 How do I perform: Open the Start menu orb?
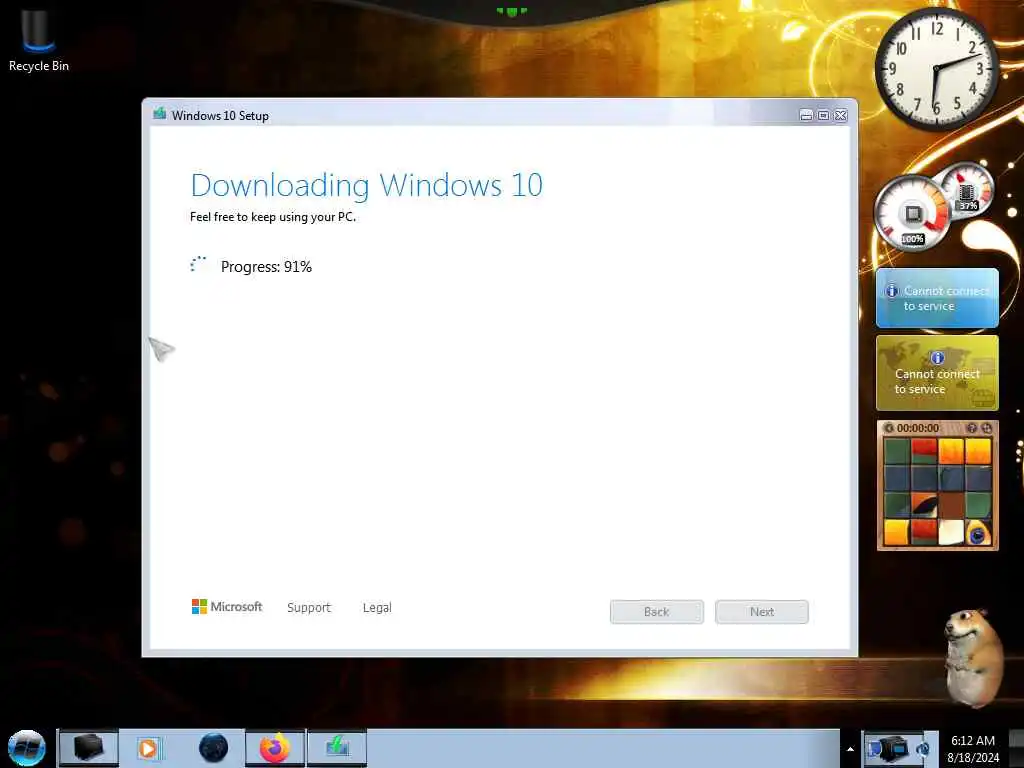pyautogui.click(x=27, y=748)
